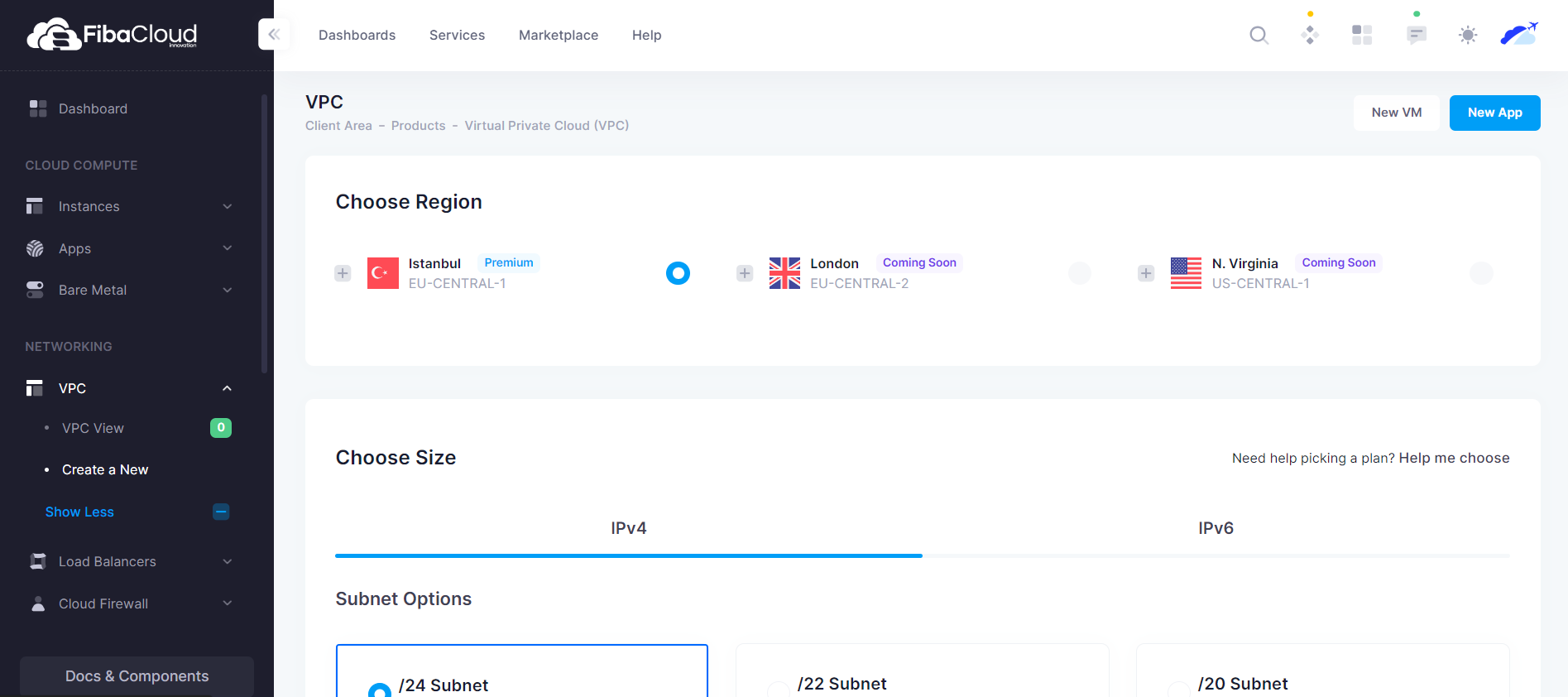Expand the Cloud Firewall chevron
This screenshot has height=697, width=1568.
point(228,603)
